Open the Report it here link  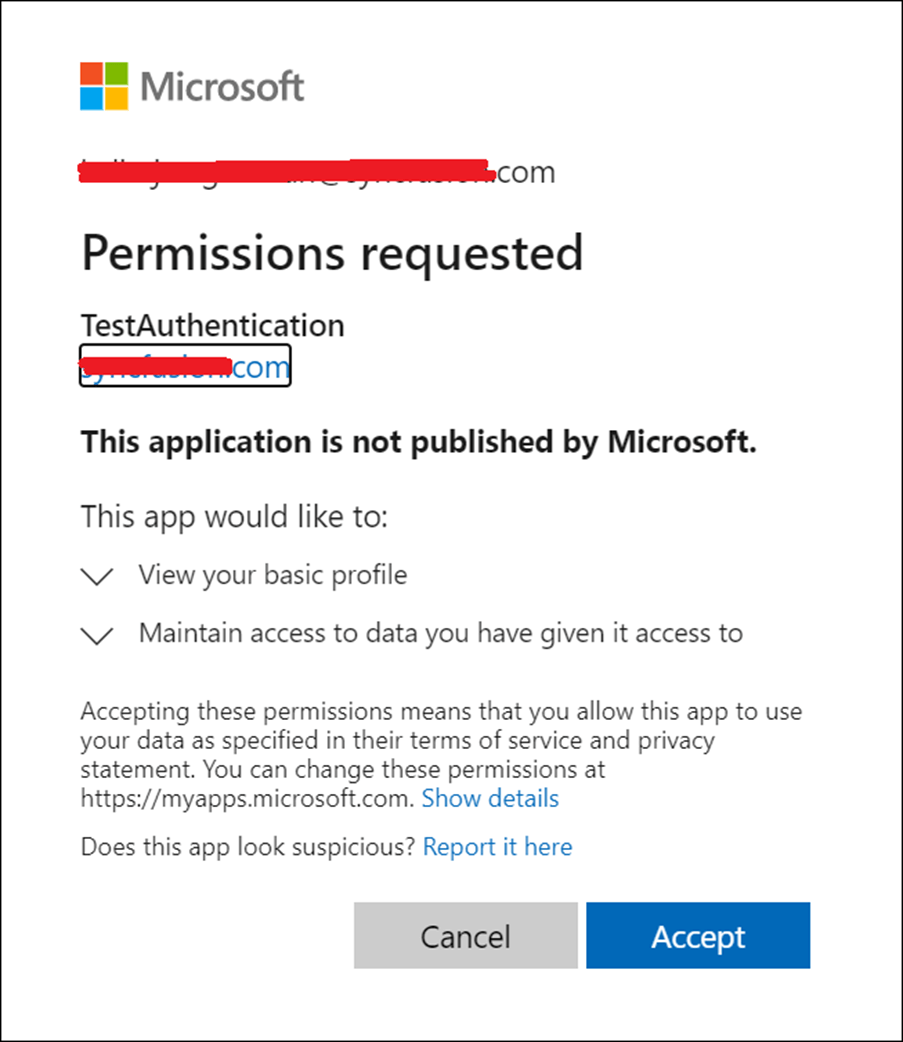(497, 847)
